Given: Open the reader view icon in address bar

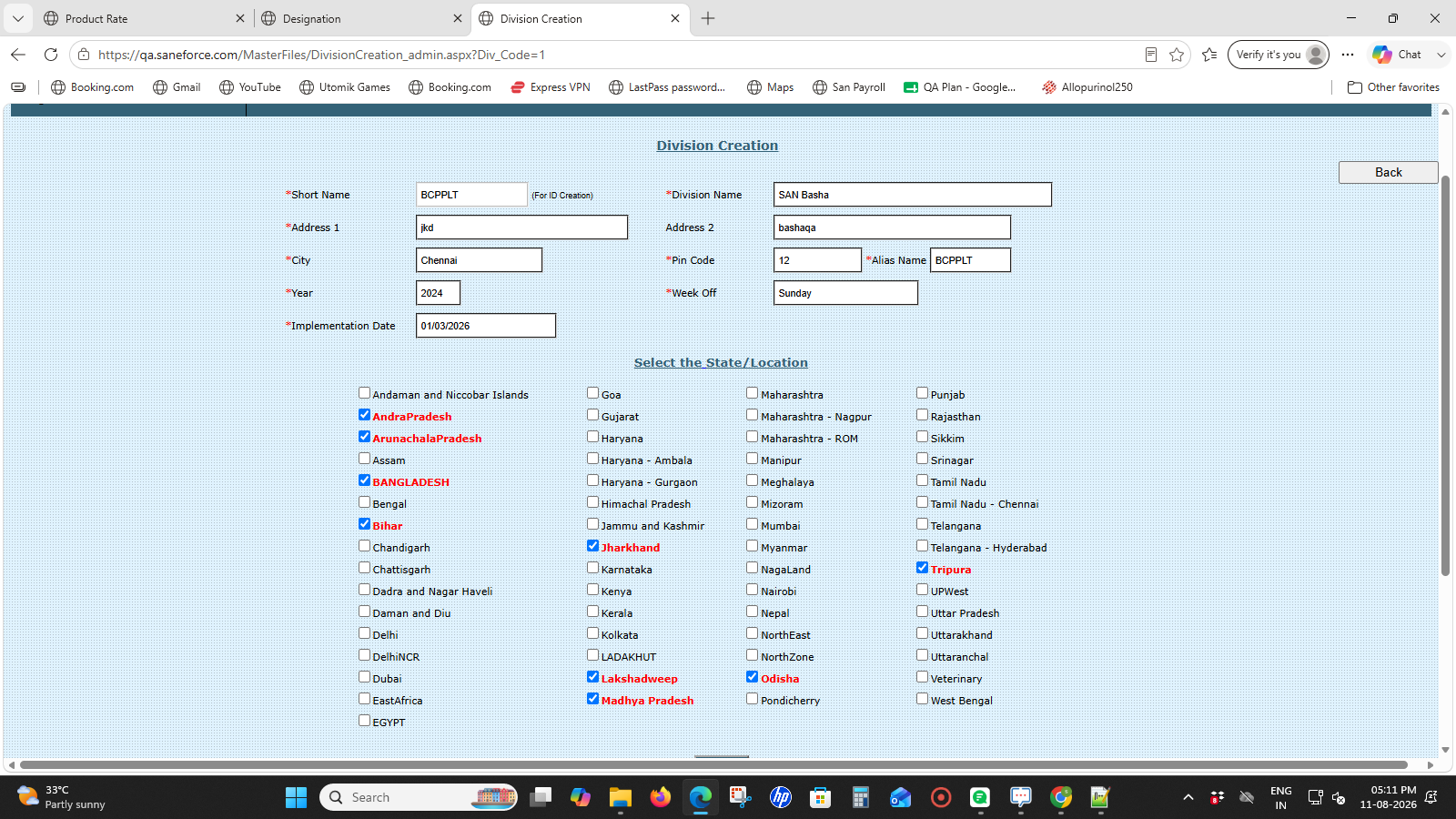Looking at the screenshot, I should [x=1151, y=55].
